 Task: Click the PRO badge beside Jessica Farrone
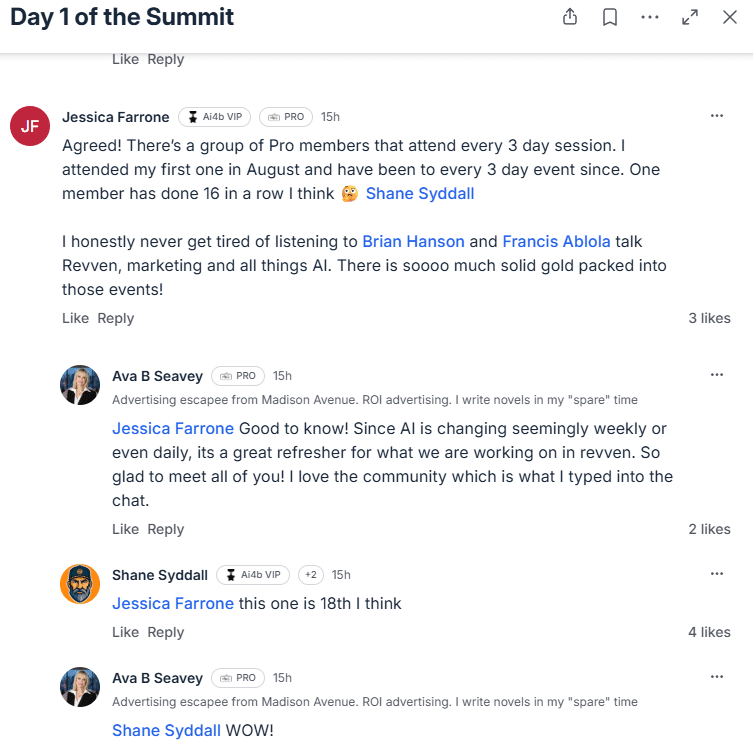pos(286,117)
